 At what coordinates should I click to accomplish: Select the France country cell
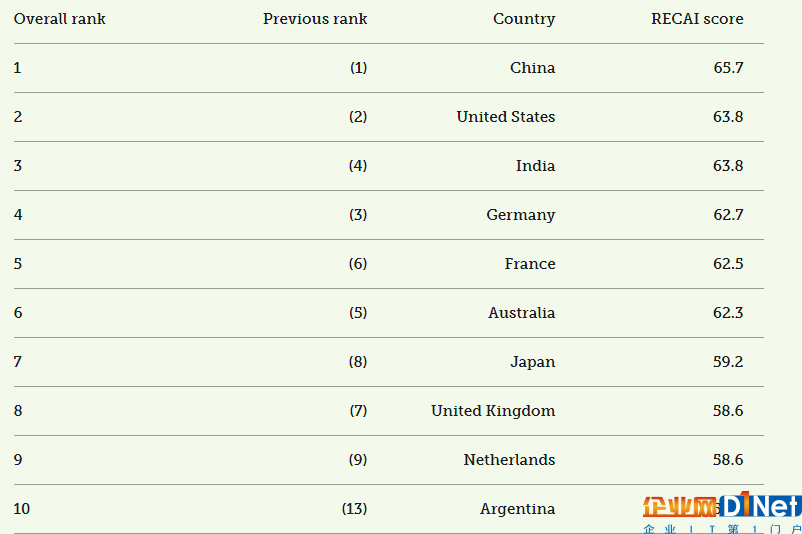(530, 264)
